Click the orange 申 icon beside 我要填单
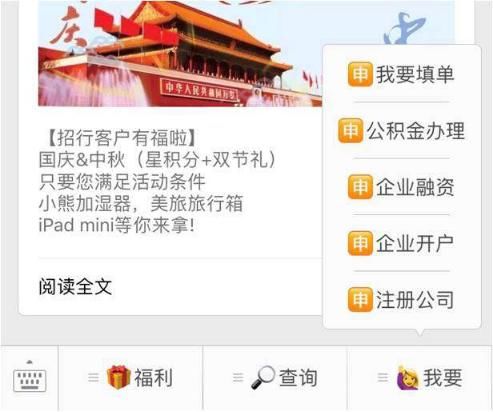 360,74
